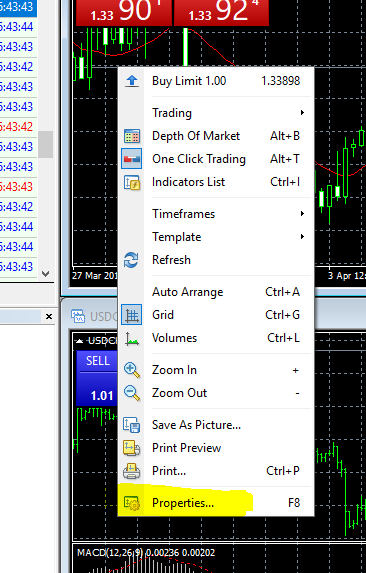The width and height of the screenshot is (366, 573).
Task: Choose Print... from the context menu
Action: (216, 471)
